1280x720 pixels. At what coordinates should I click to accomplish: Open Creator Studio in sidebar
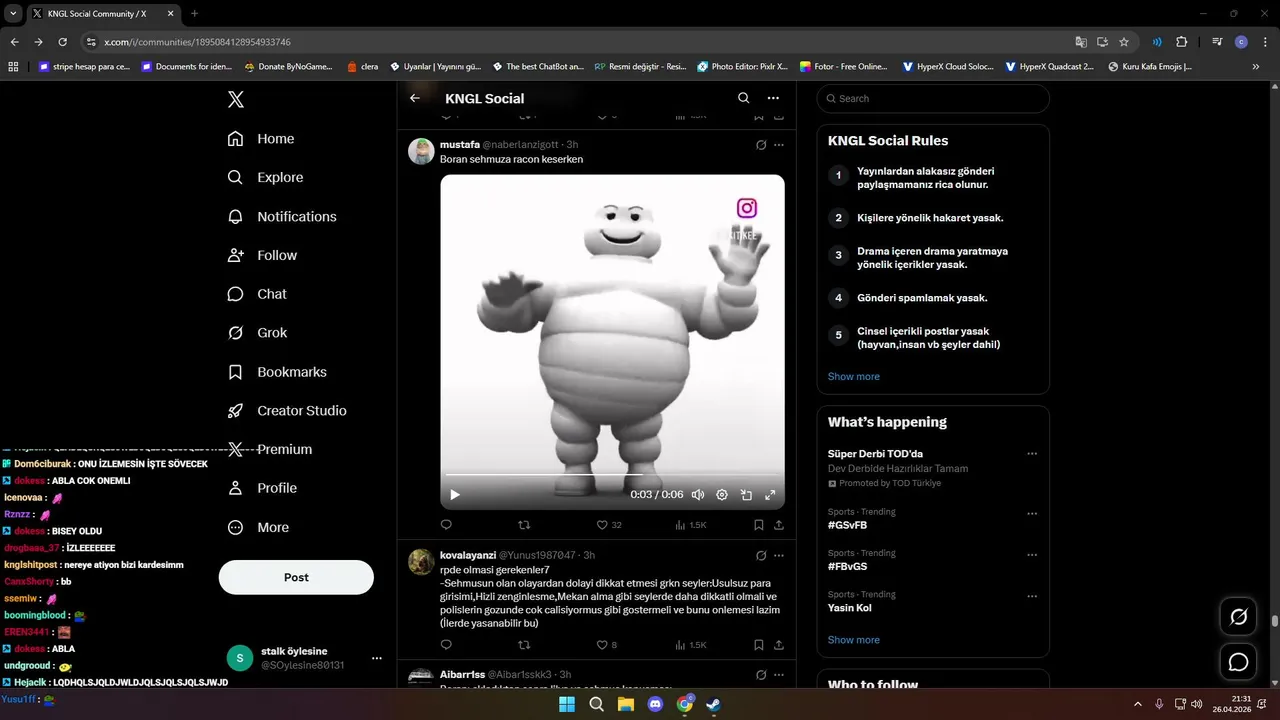click(x=287, y=410)
